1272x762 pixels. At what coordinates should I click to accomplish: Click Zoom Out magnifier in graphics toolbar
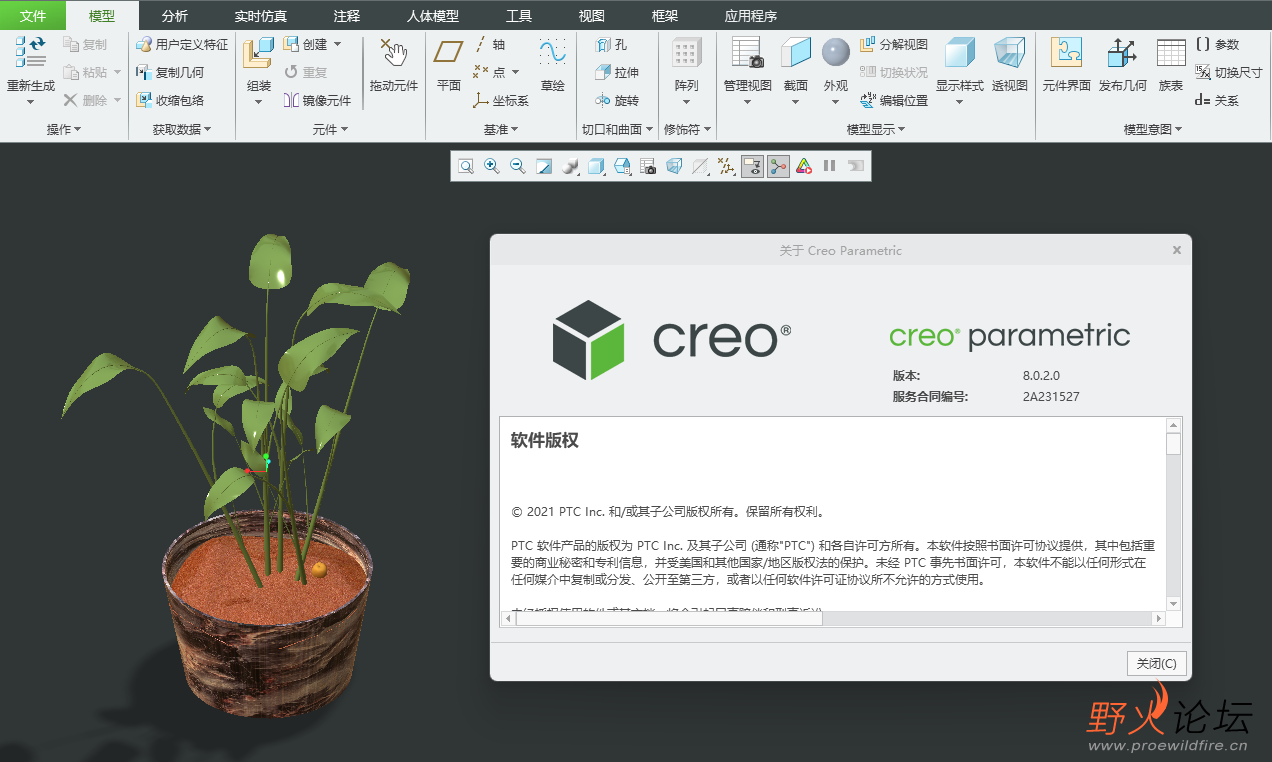tap(518, 166)
